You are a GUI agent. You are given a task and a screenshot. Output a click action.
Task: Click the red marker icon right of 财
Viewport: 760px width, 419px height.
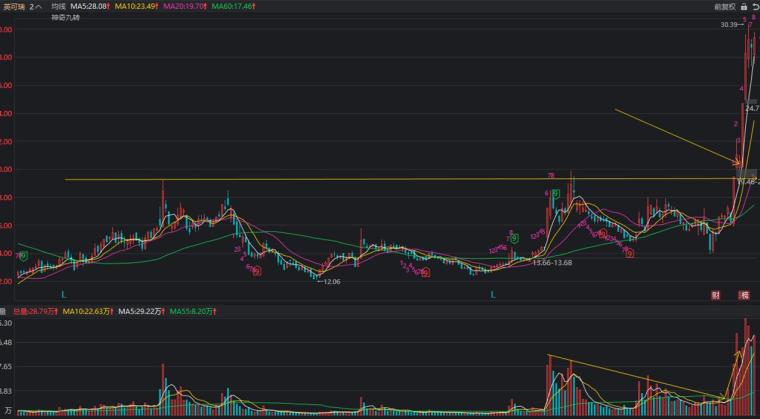click(744, 295)
